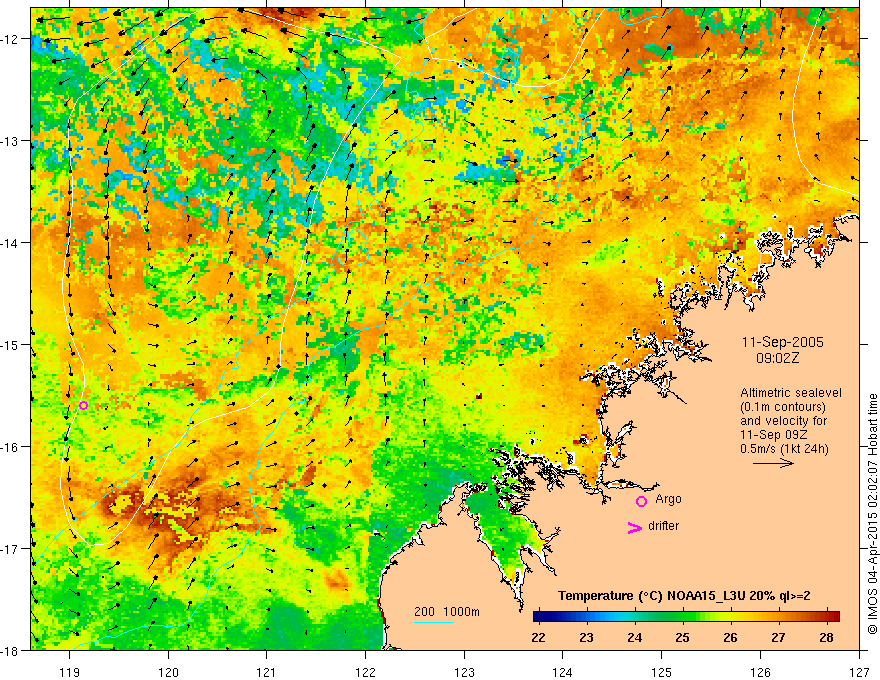
Task: Click the '24' tick label on the color bar
Action: pyautogui.click(x=635, y=637)
